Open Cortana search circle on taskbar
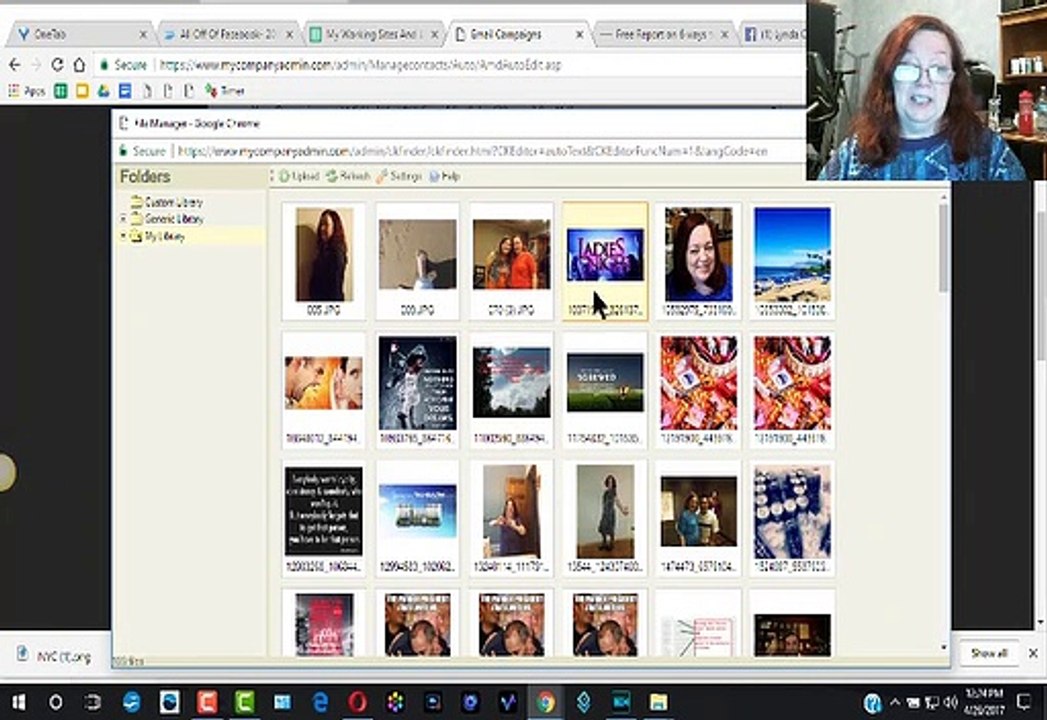 56,702
